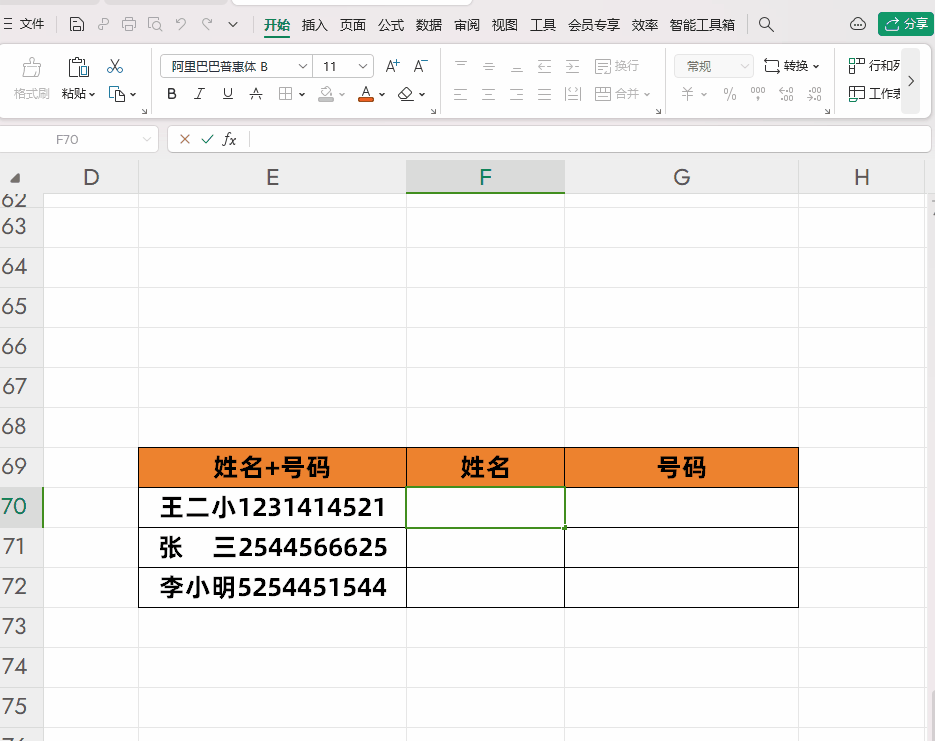
Task: Toggle Bold formatting
Action: (171, 93)
